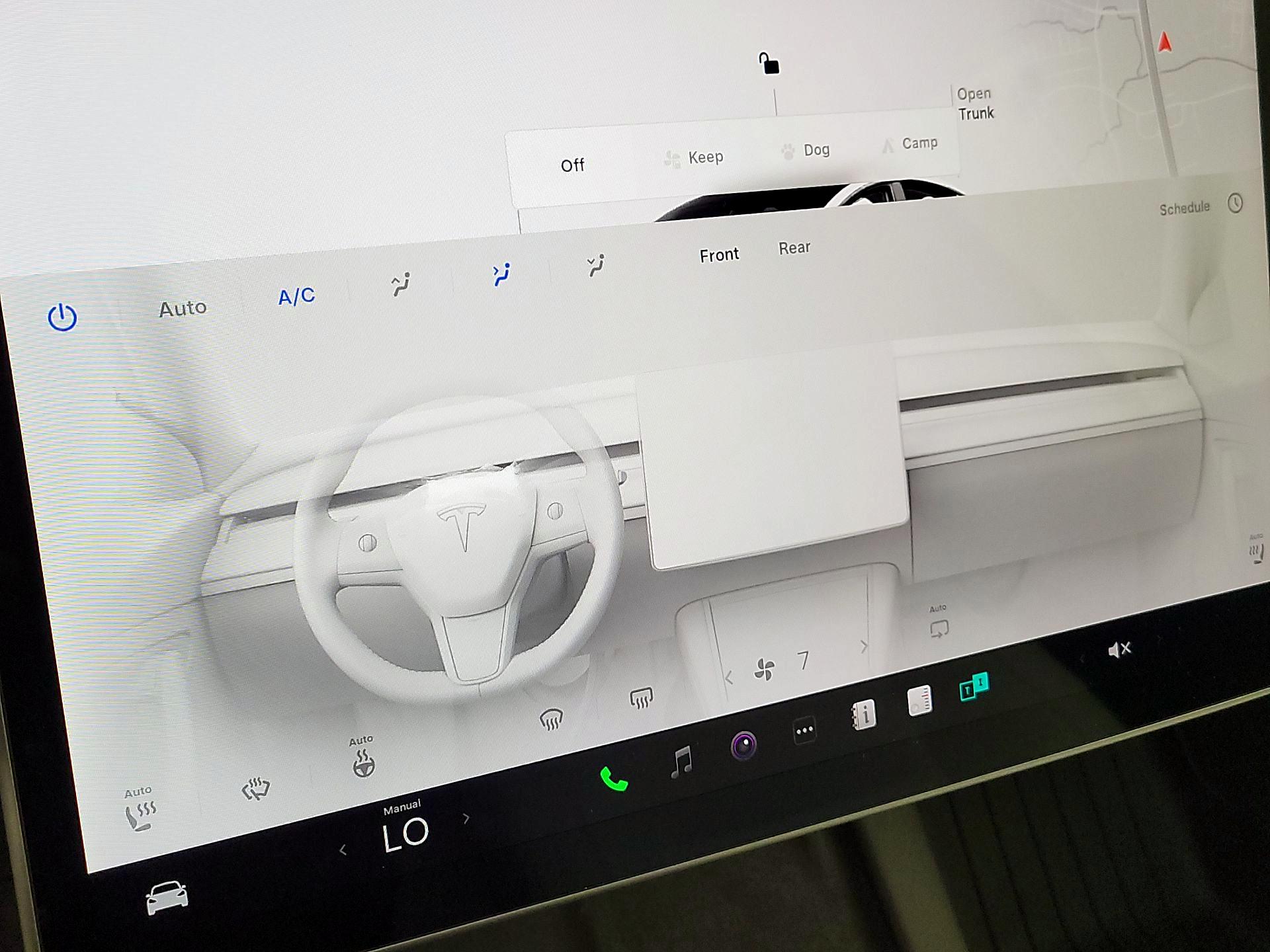1270x952 pixels.
Task: Open the Camera app
Action: coord(743,746)
